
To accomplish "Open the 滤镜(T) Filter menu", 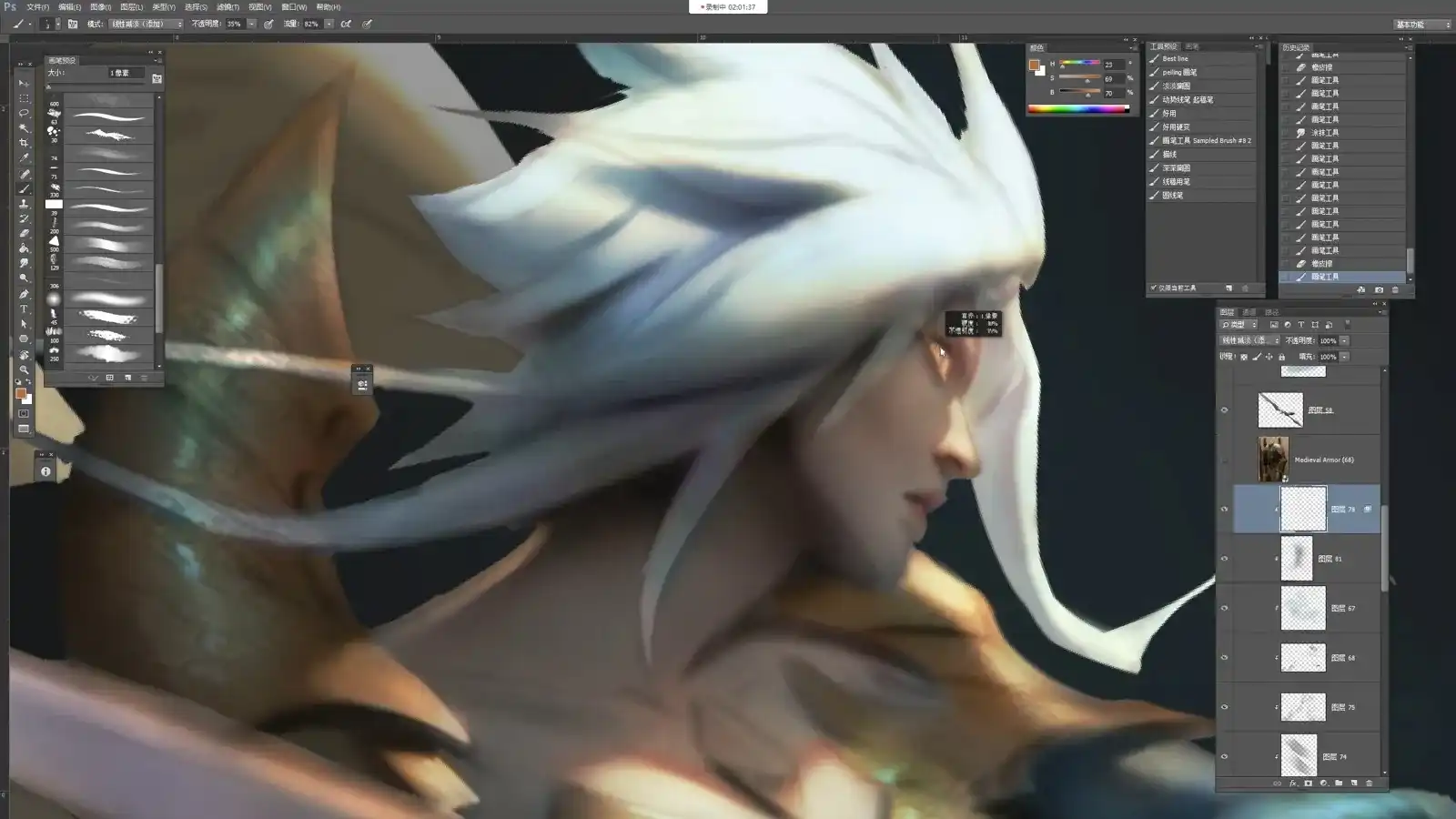I will (x=227, y=6).
